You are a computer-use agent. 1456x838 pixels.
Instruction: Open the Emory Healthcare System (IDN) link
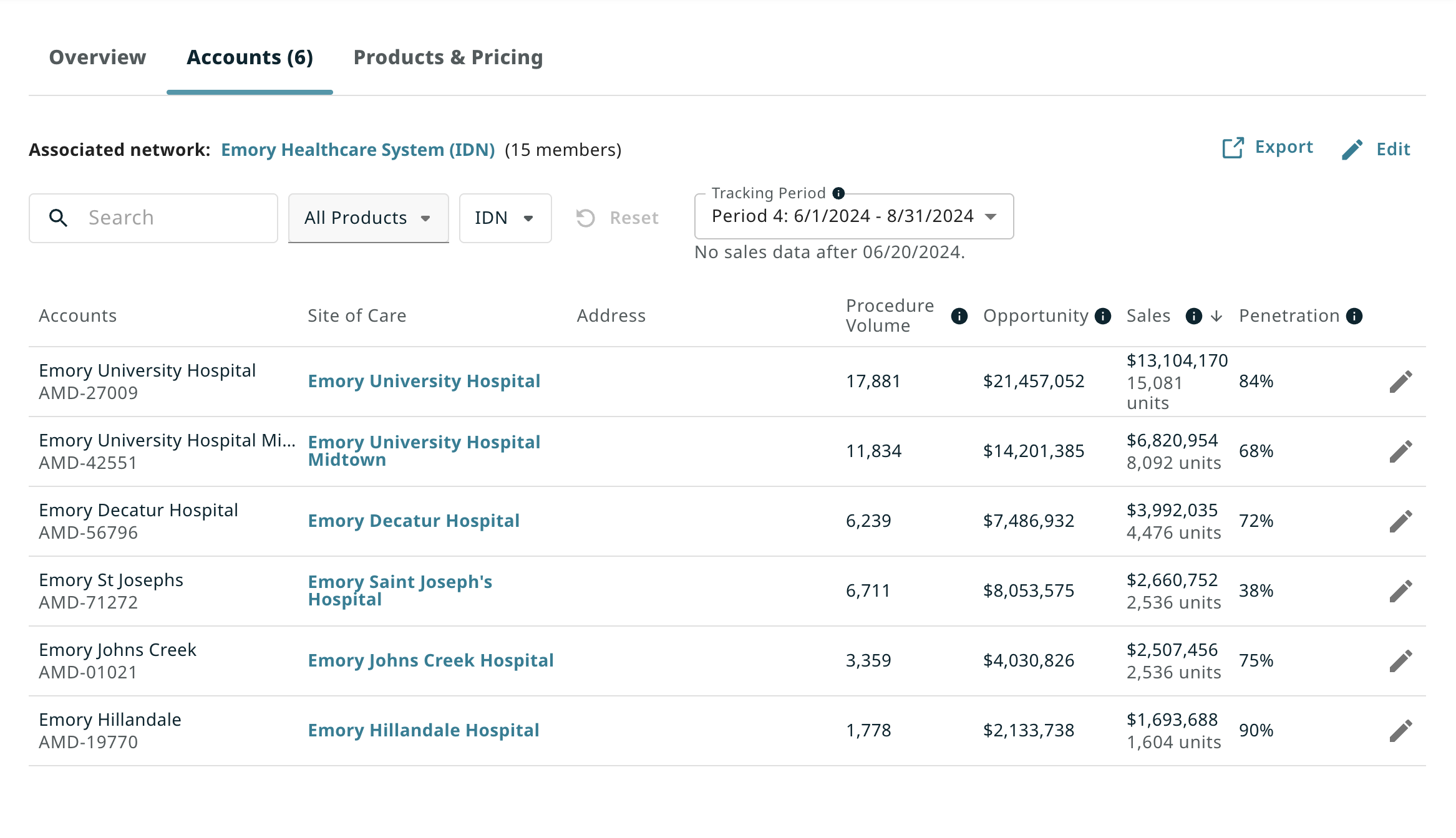tap(357, 150)
